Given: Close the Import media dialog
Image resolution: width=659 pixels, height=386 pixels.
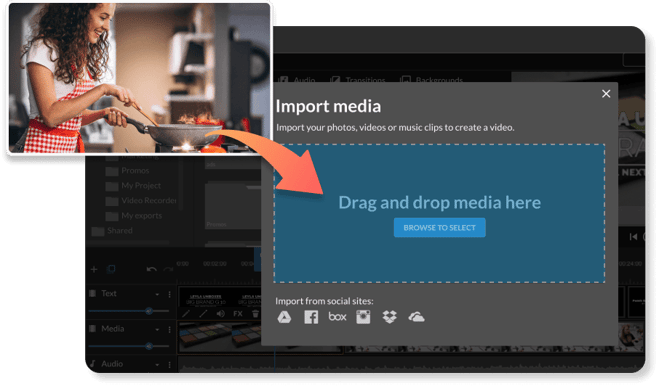Looking at the screenshot, I should pos(606,94).
